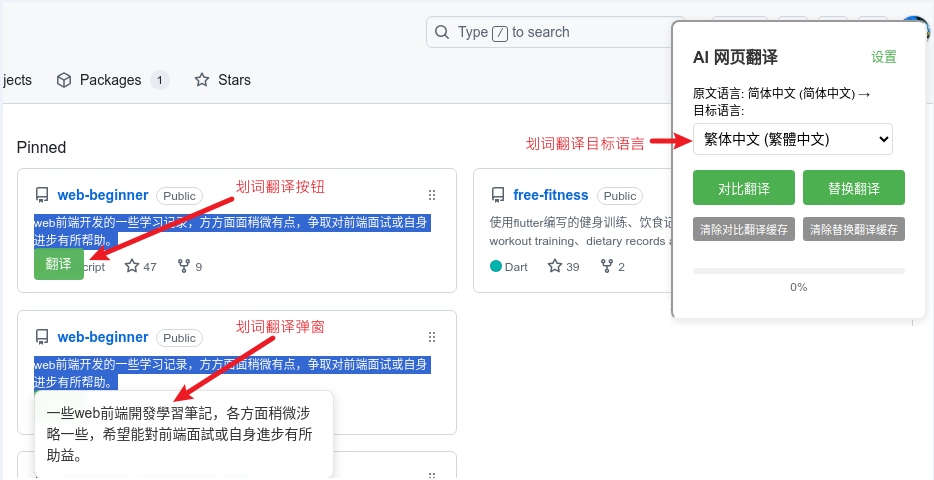Click the green 翻译 selection button
Viewport: 934px width, 480px height.
[59, 264]
